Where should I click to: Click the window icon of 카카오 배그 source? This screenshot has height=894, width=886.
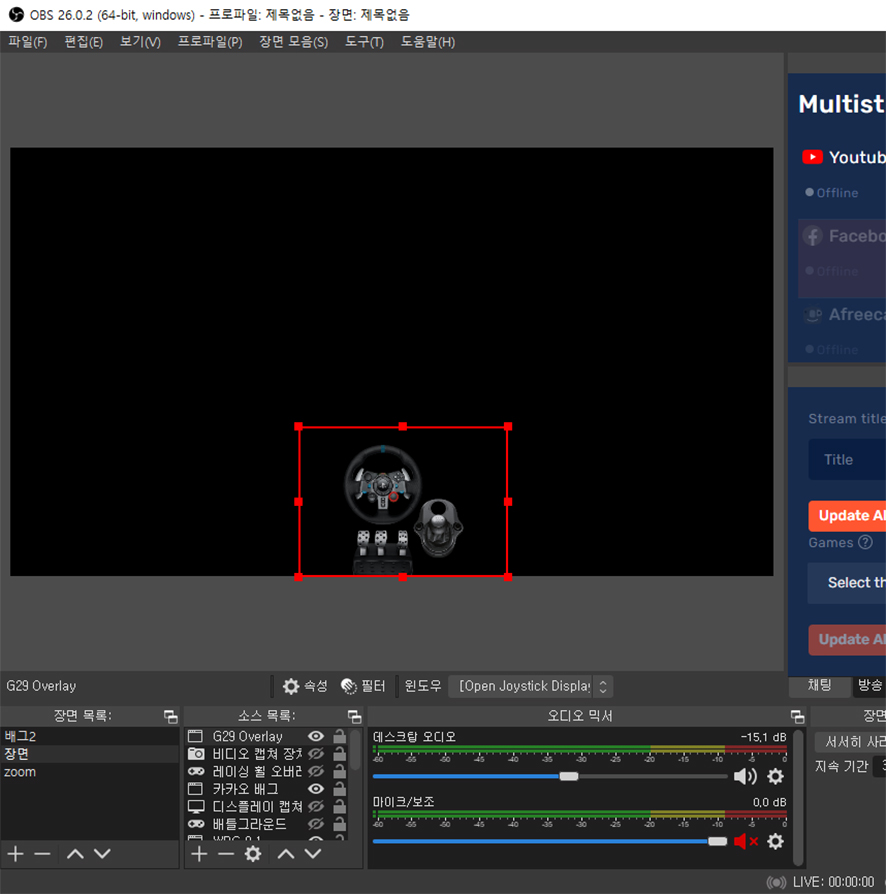point(195,789)
